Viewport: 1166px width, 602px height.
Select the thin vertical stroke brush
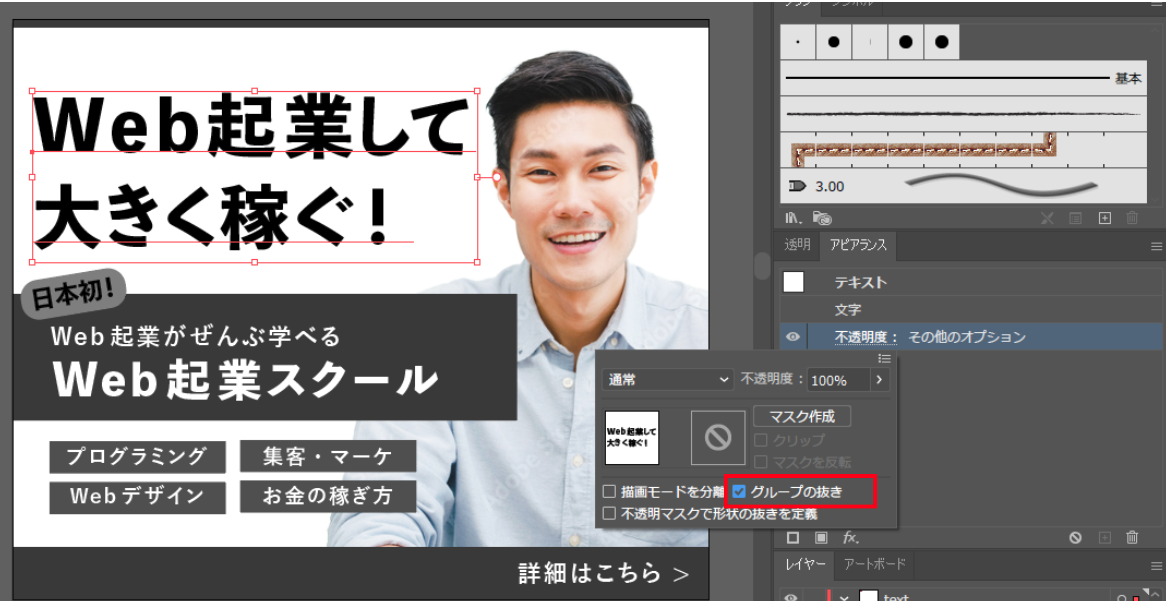pyautogui.click(x=869, y=42)
